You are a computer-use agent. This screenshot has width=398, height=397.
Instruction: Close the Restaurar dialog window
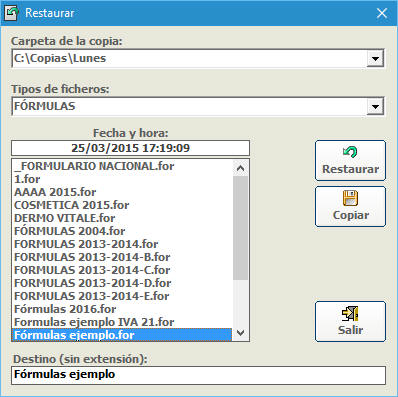(382, 13)
